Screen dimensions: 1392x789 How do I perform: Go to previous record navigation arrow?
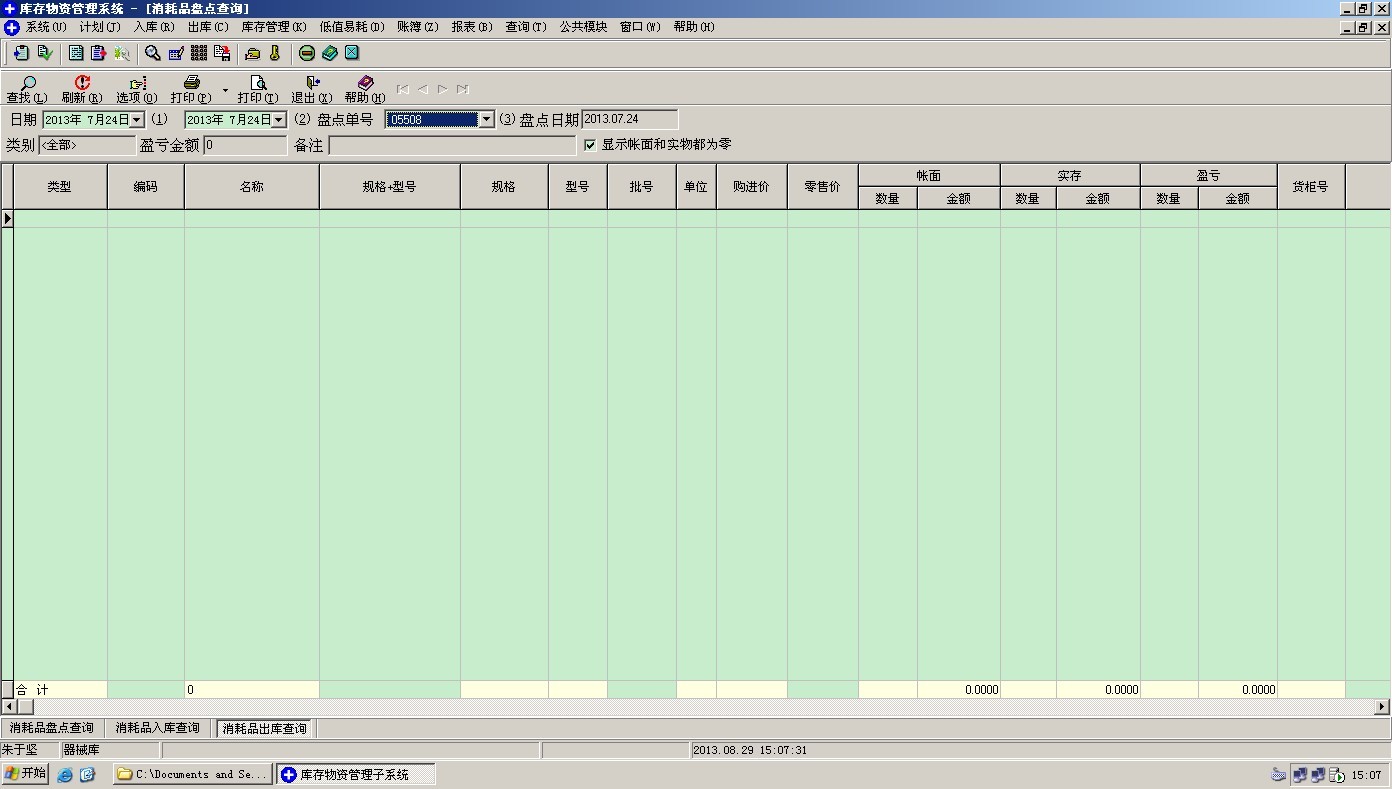pos(423,89)
